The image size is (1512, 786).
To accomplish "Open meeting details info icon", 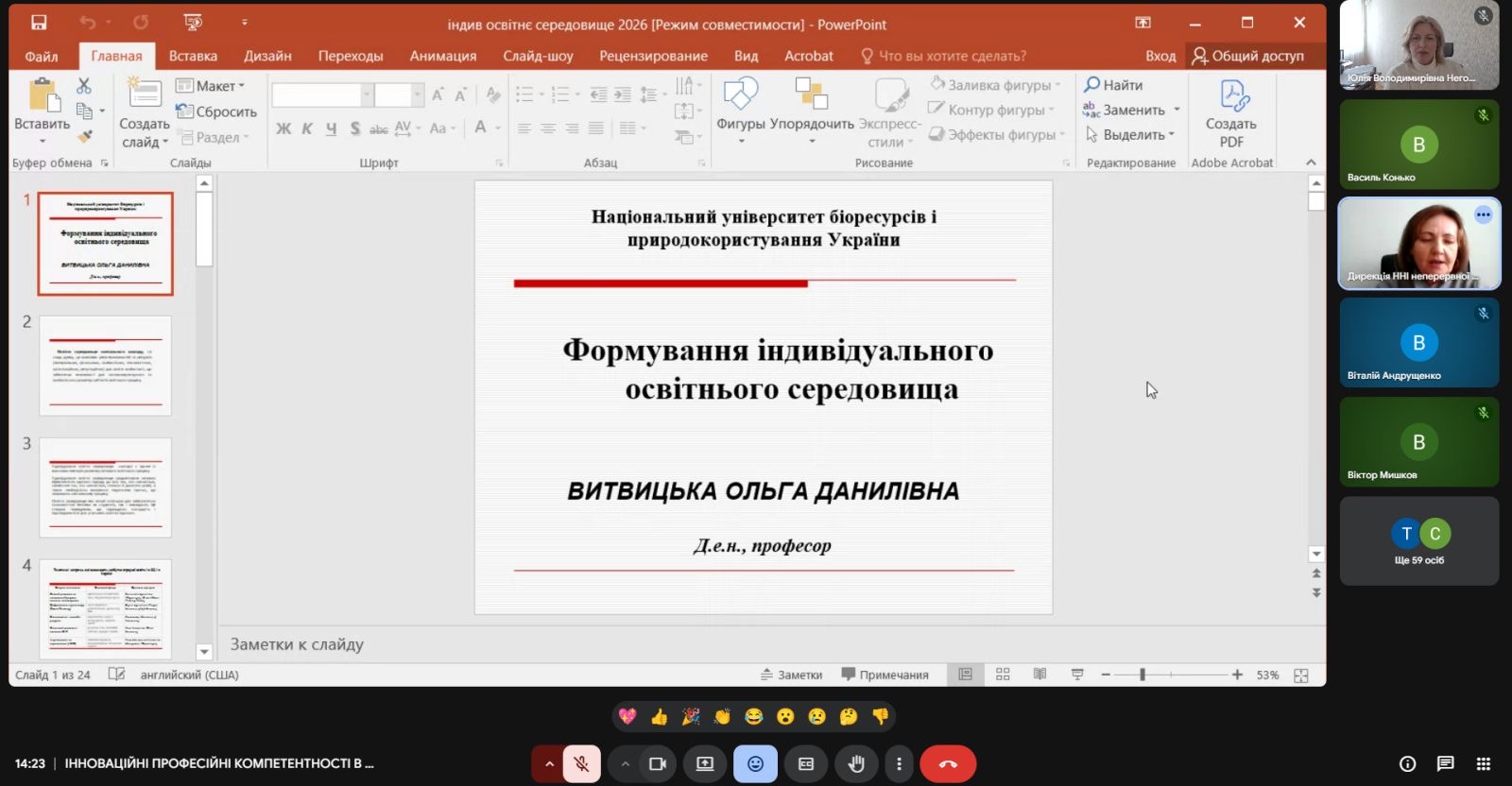I will coord(1407,763).
